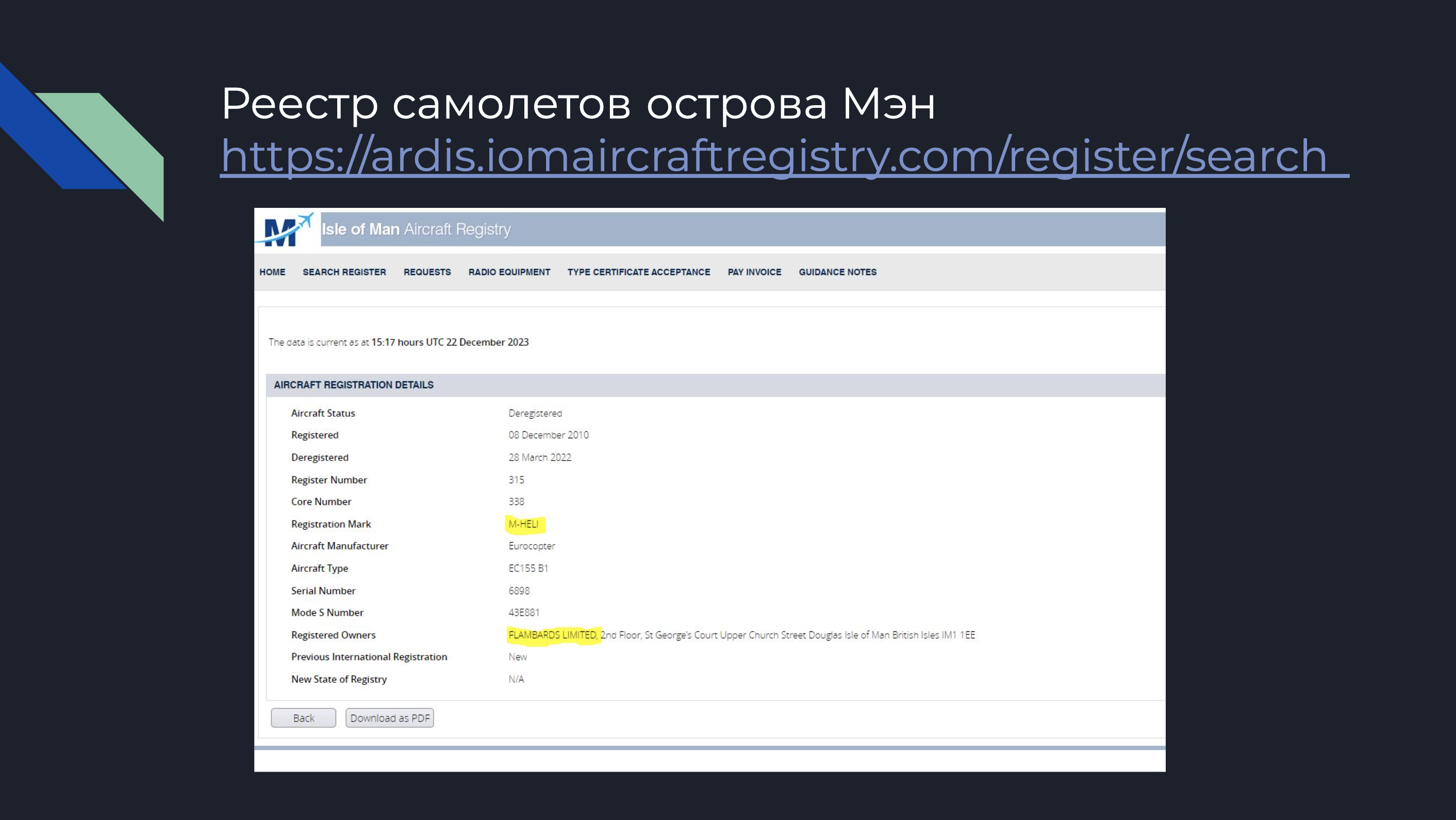Click the 'Aircraft Manufacturer' label
The image size is (1456, 820).
[340, 546]
